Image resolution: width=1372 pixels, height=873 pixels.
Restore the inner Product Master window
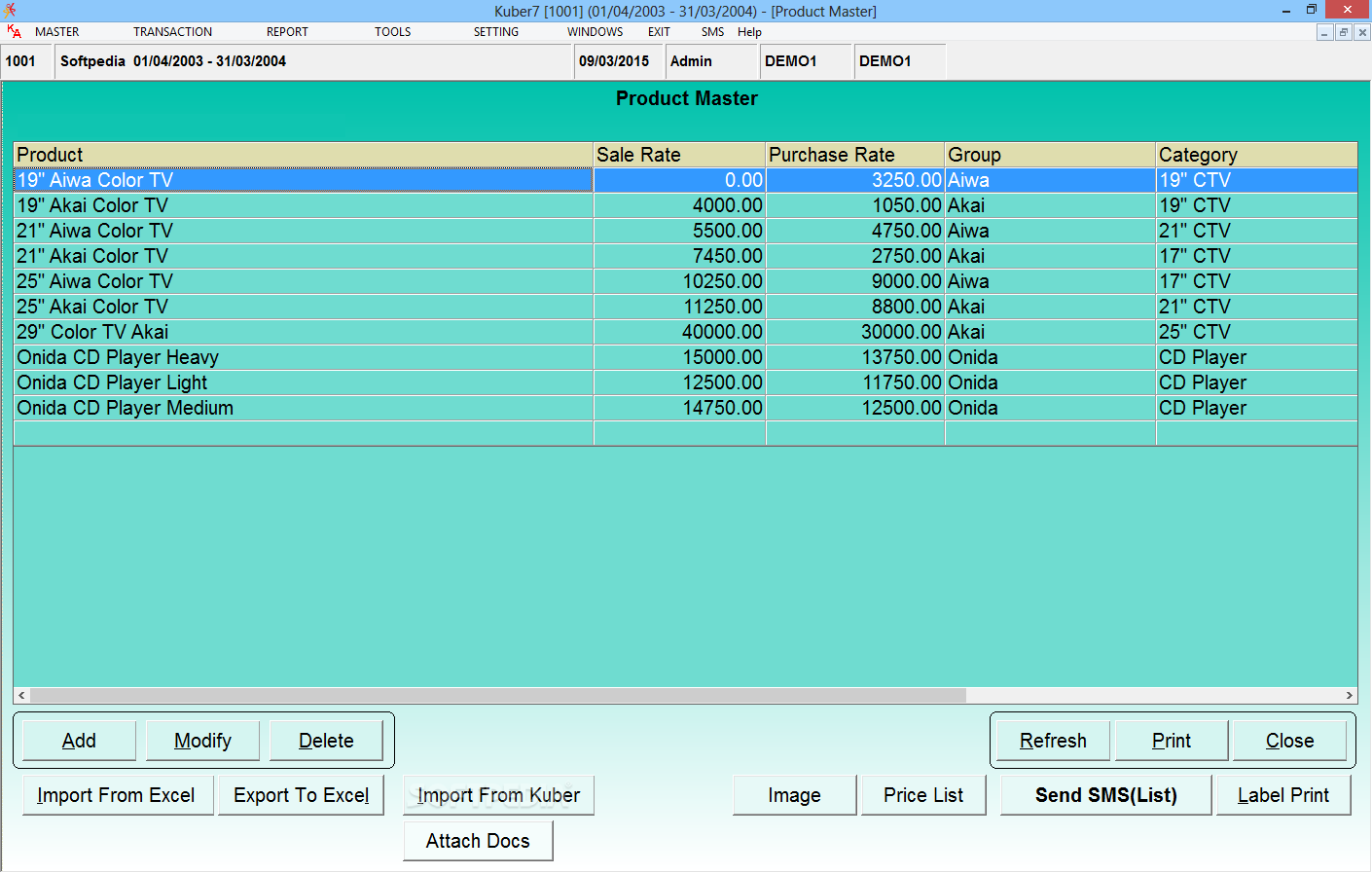click(1344, 32)
